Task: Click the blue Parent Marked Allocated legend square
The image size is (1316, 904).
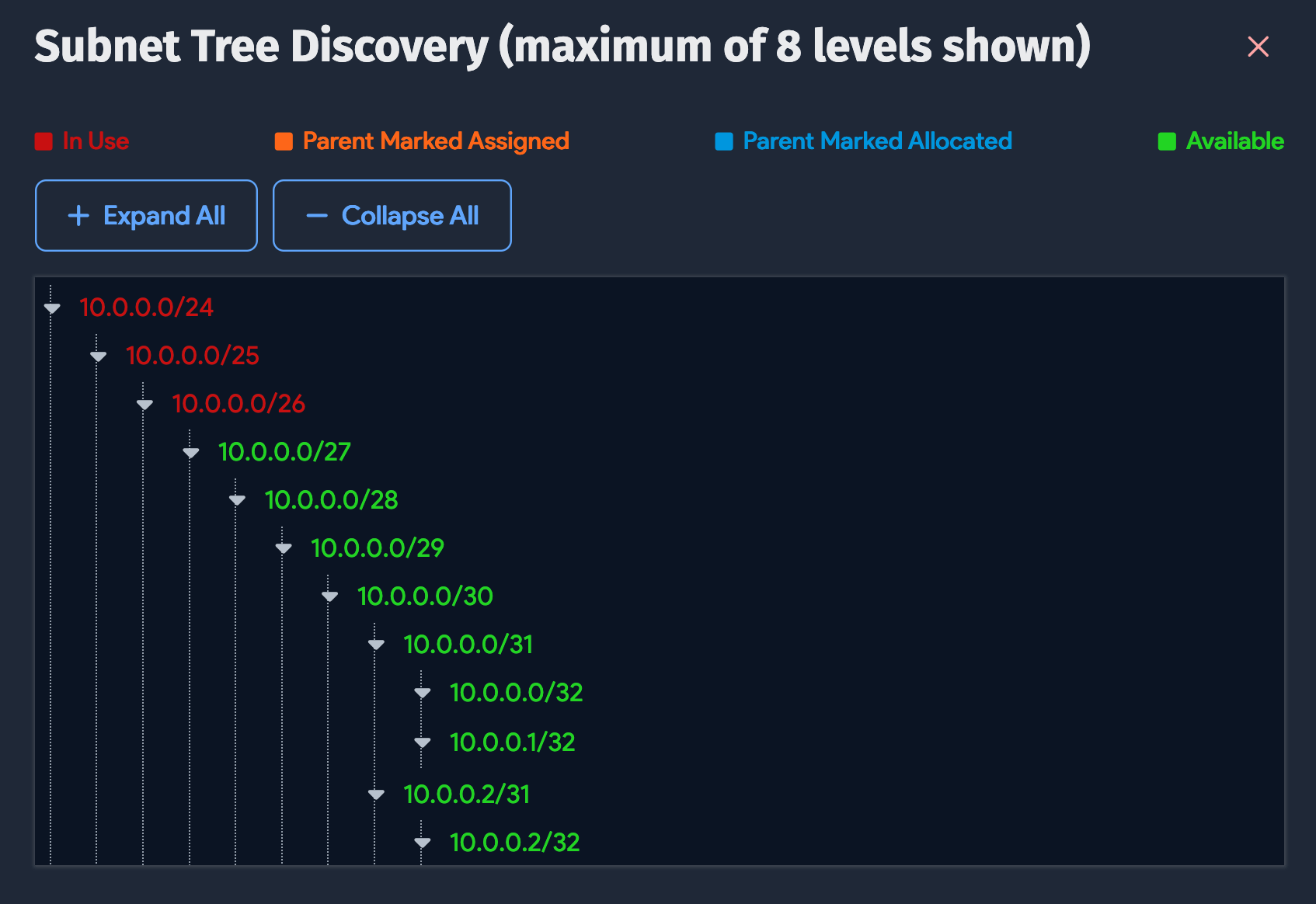Action: coord(723,141)
